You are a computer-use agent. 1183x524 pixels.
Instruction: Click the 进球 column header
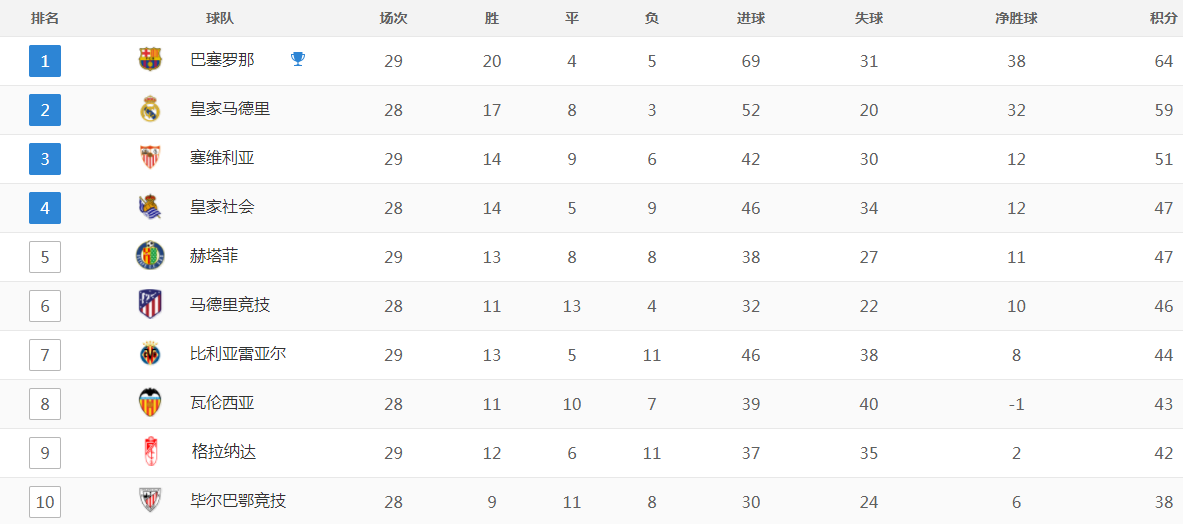751,19
